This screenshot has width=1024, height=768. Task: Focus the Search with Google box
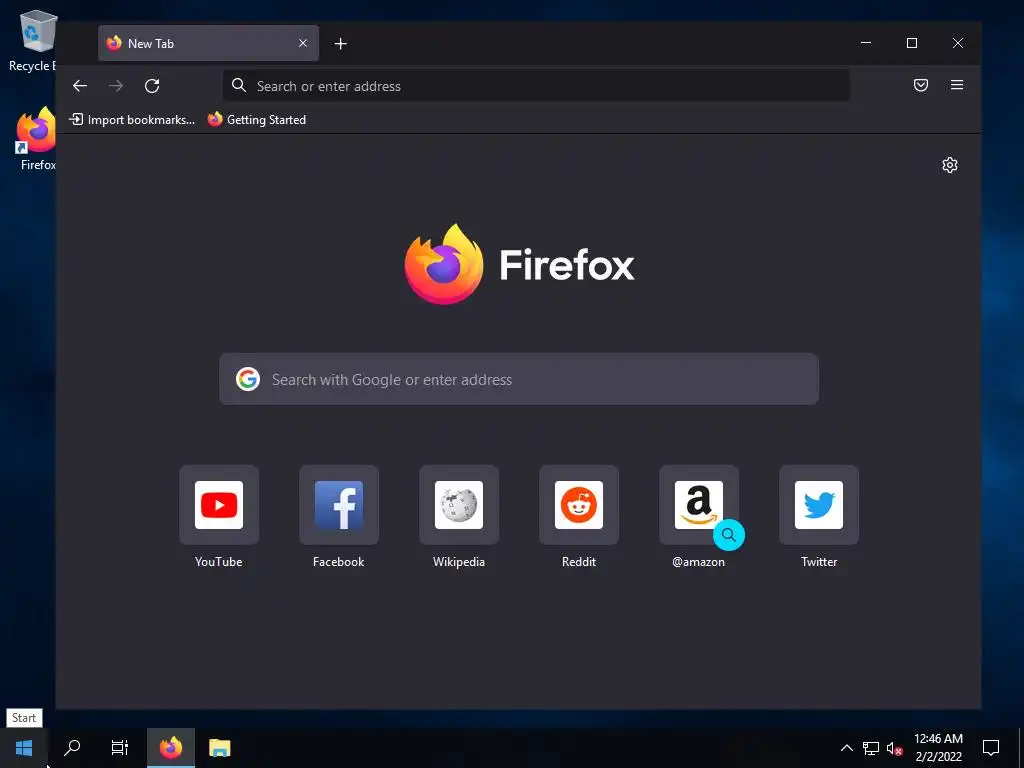click(519, 379)
